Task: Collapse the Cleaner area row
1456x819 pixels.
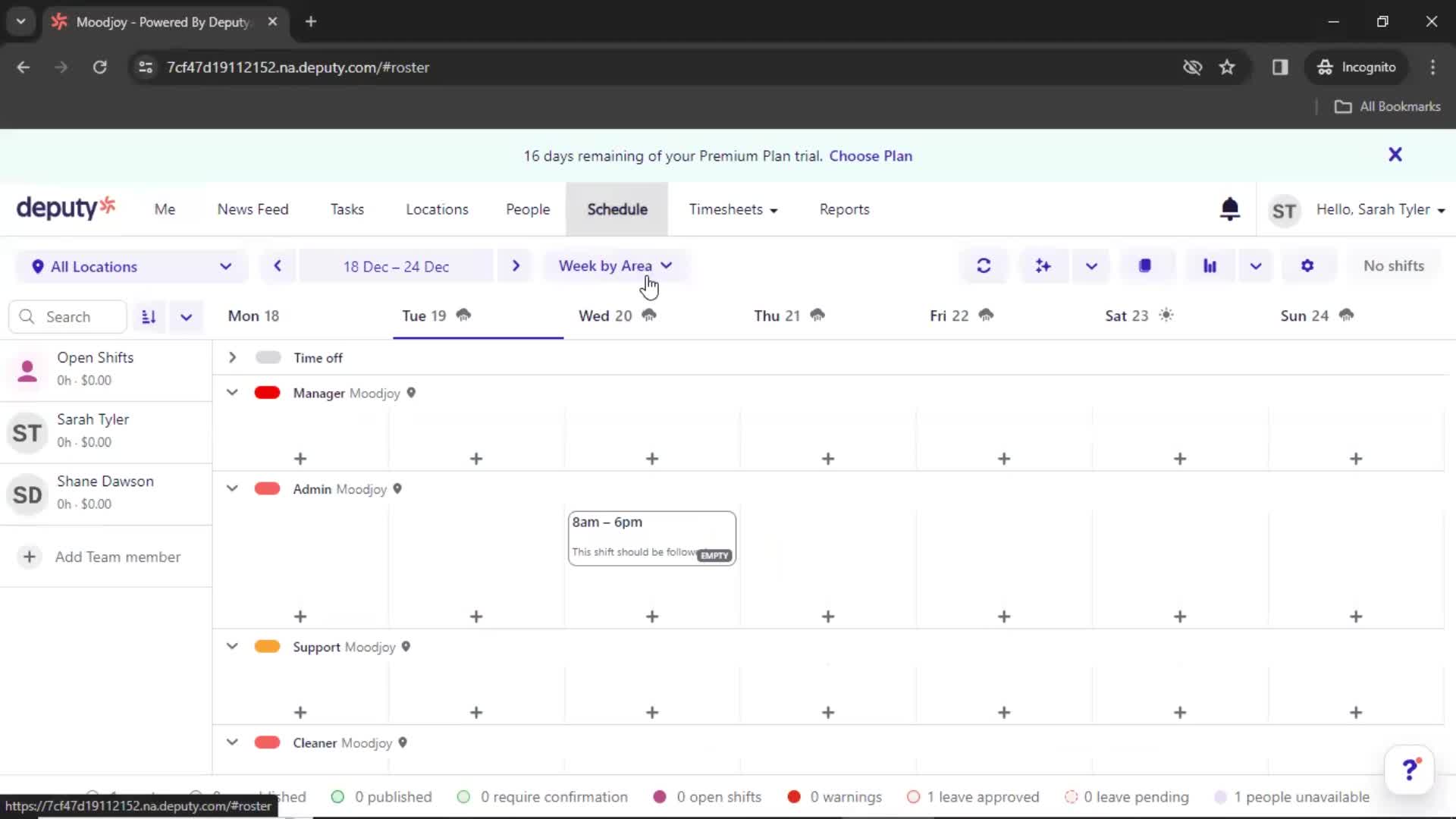Action: (x=232, y=742)
